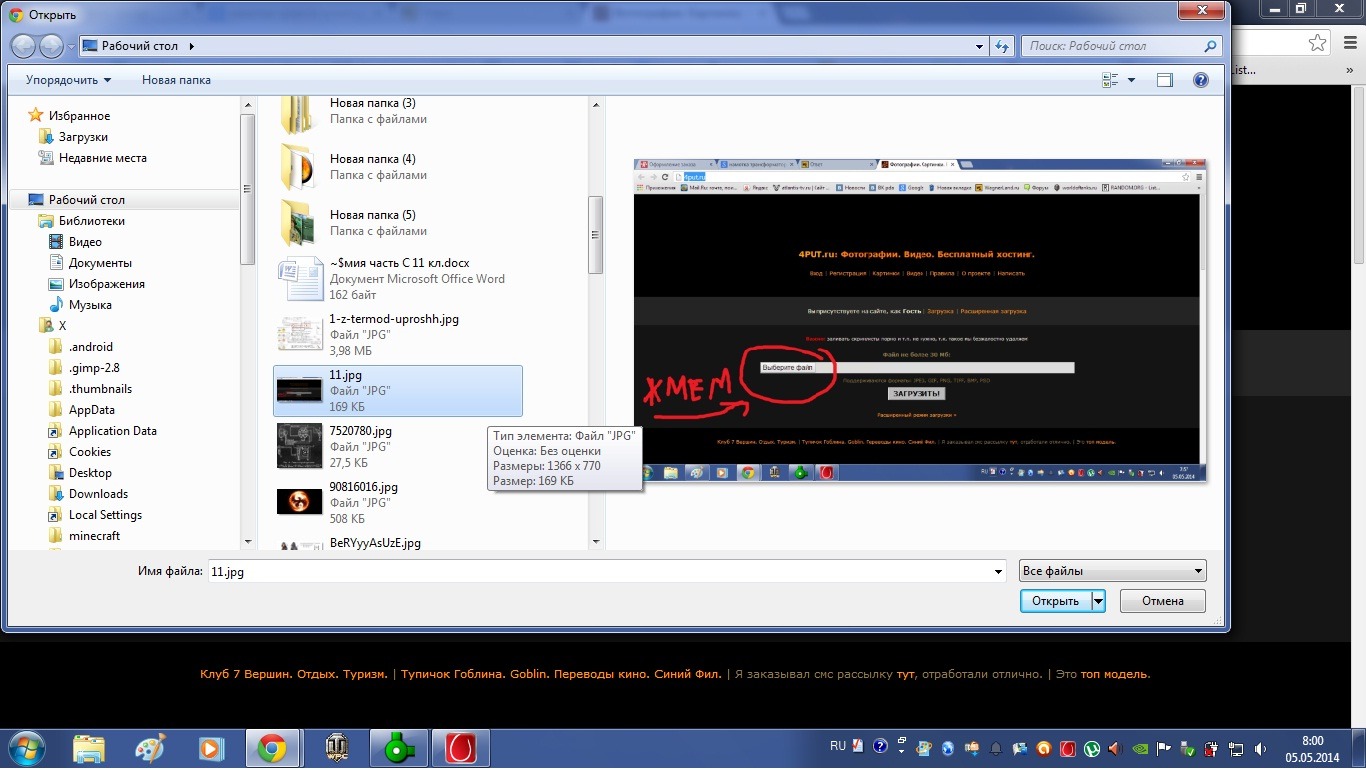The height and width of the screenshot is (770, 1366).
Task: Open the view options dropdown arrow
Action: (1131, 80)
